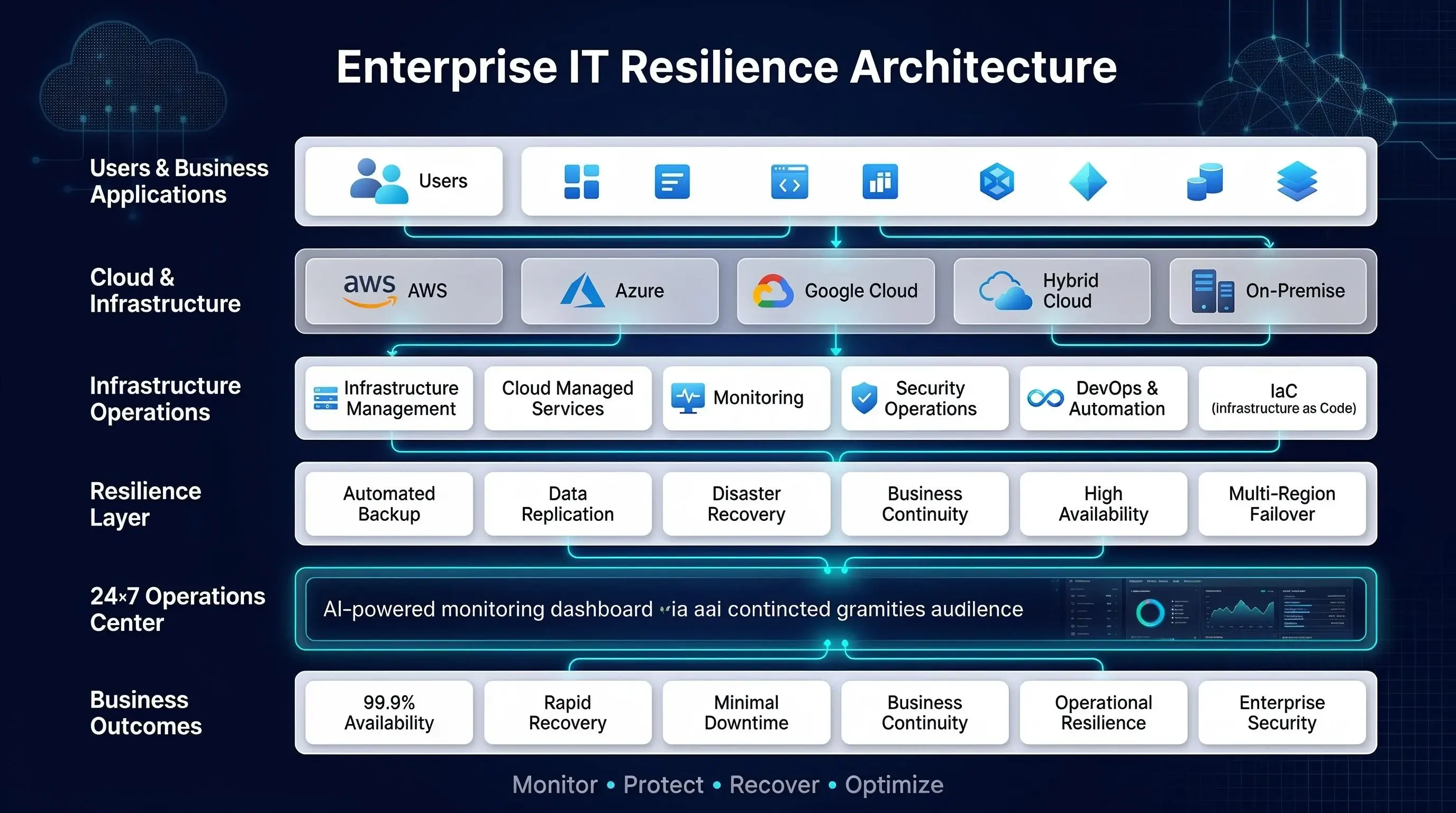Select the Cloud Managed Services card

[568, 398]
